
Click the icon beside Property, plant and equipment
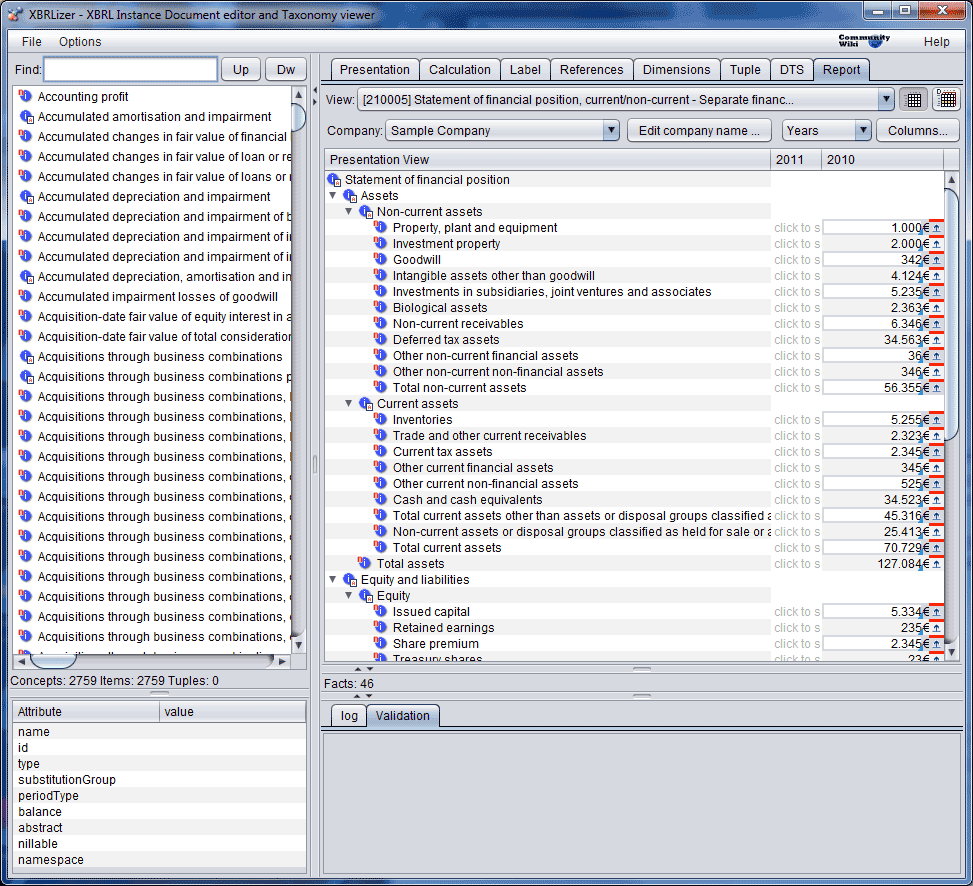(x=381, y=228)
